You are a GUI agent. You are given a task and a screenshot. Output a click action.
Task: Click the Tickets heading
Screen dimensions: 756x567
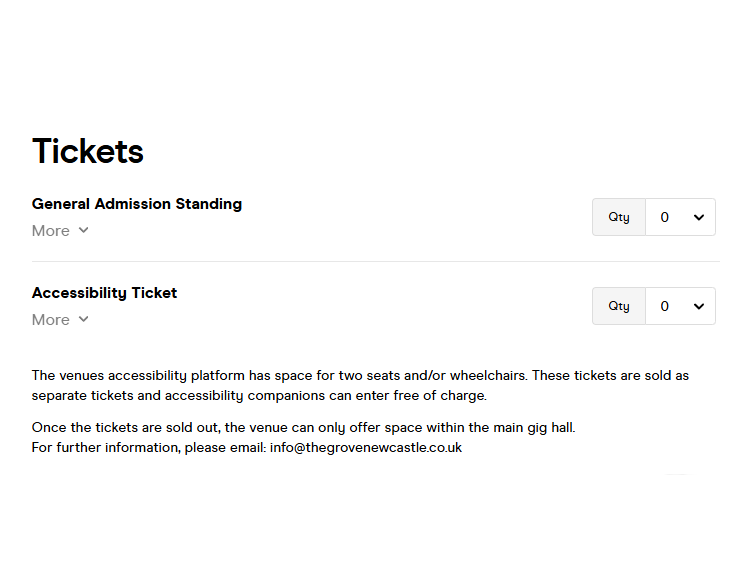point(88,151)
